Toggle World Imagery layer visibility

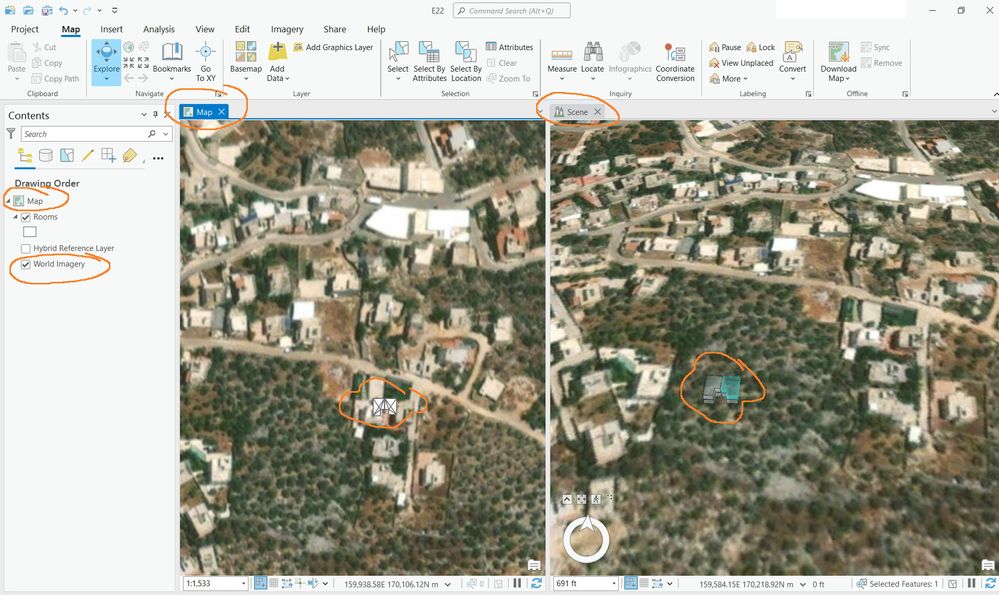point(26,264)
